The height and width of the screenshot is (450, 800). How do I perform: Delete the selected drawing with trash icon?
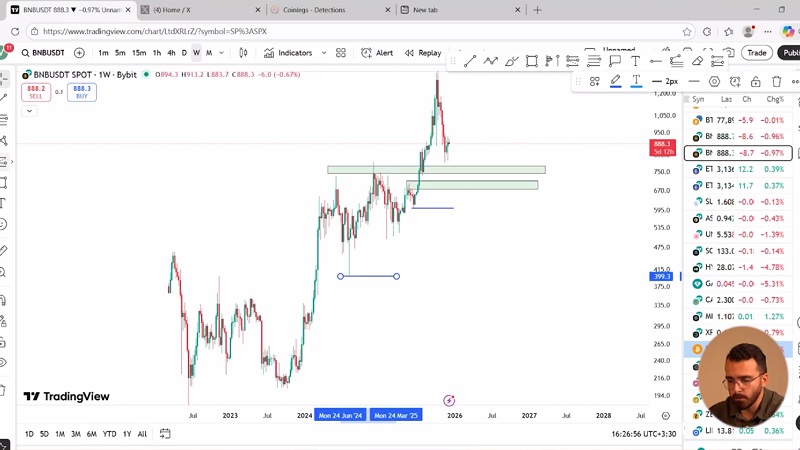[776, 81]
